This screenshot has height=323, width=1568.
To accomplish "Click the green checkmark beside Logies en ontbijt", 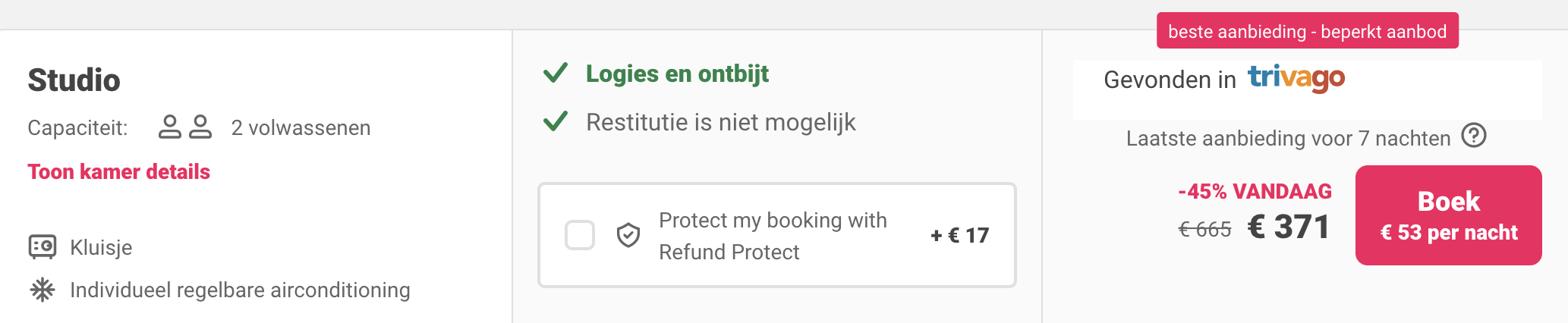I will coord(556,74).
